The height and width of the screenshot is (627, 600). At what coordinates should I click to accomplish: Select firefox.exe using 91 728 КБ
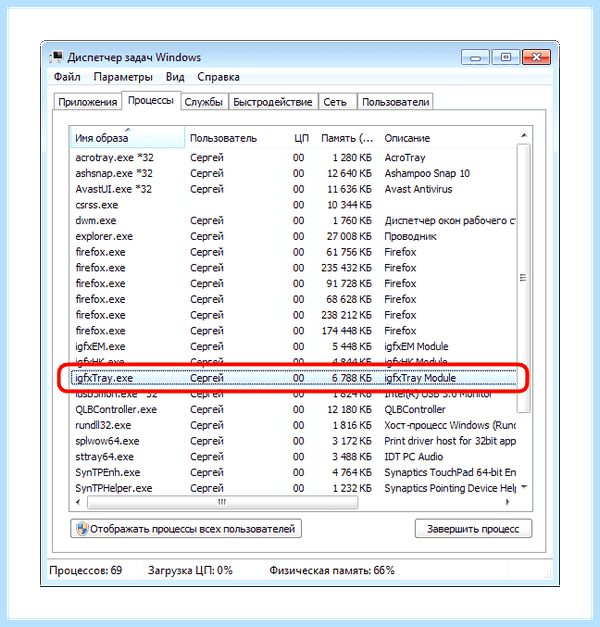point(293,284)
